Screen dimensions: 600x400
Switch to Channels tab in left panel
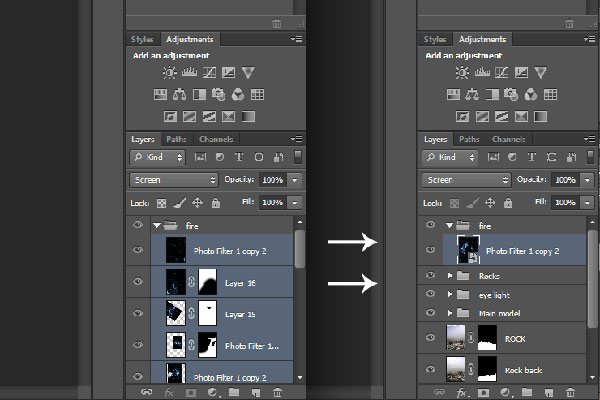click(216, 139)
